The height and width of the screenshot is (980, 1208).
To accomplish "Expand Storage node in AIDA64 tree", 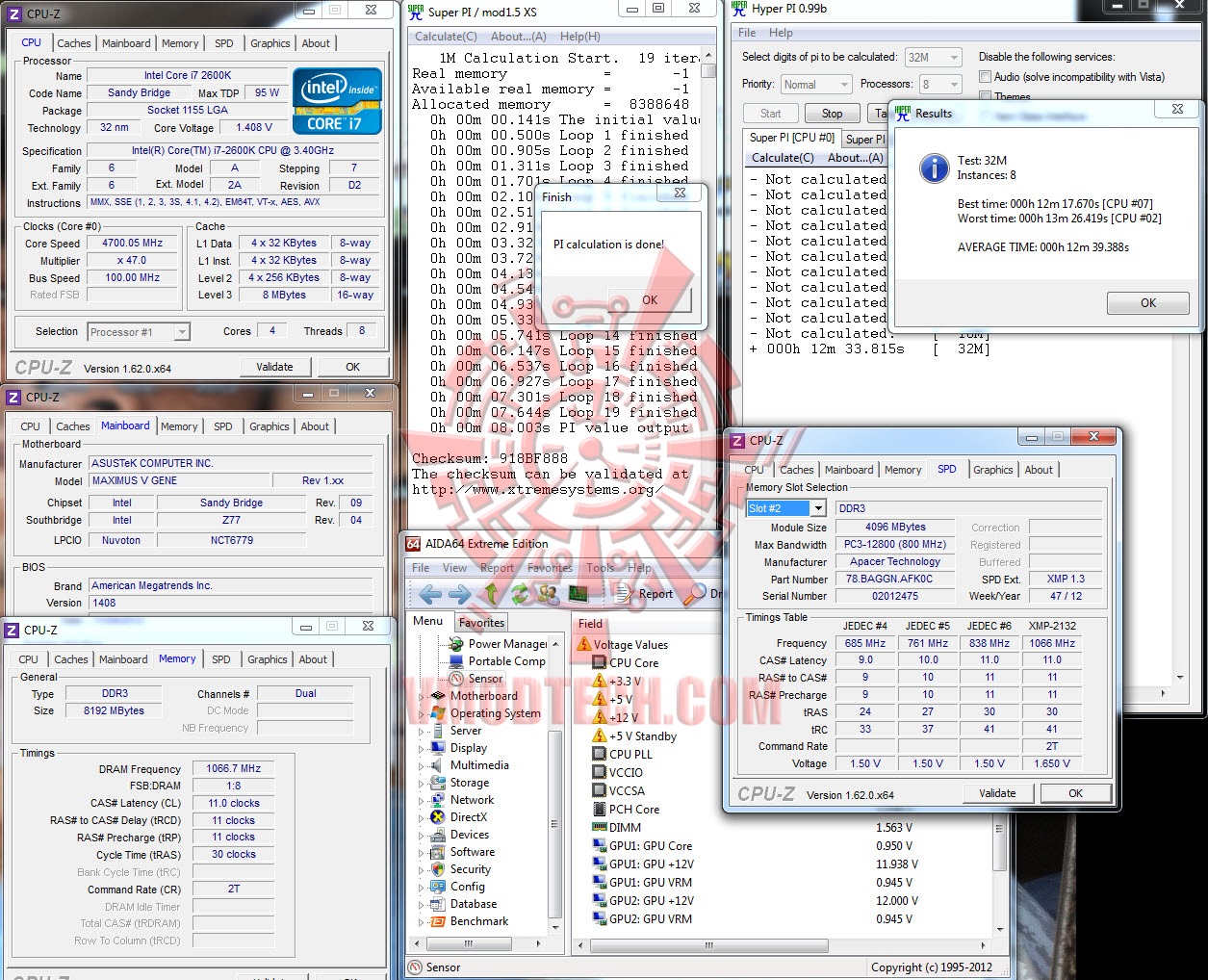I will tap(421, 784).
